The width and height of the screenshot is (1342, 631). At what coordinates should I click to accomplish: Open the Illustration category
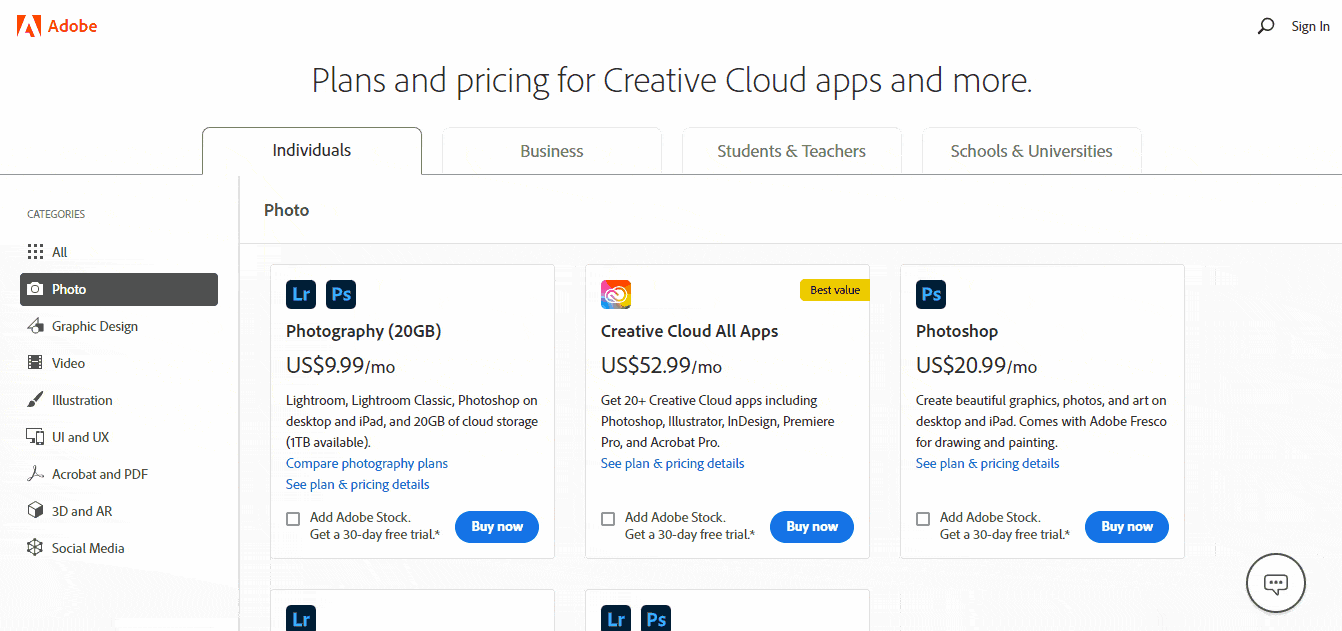point(119,400)
